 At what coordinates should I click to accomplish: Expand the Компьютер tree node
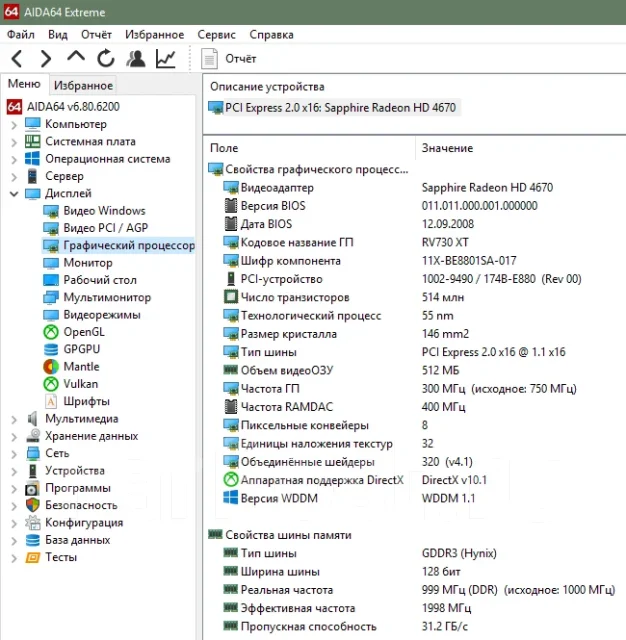[x=14, y=125]
